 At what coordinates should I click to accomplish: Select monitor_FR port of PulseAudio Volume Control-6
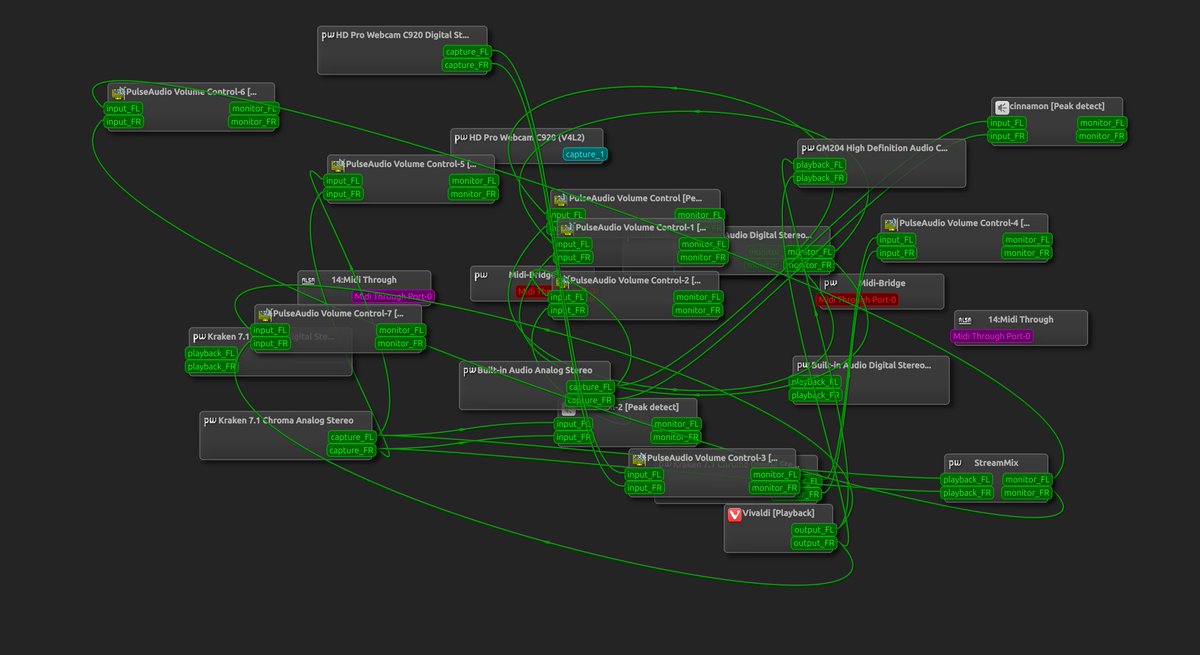(254, 121)
